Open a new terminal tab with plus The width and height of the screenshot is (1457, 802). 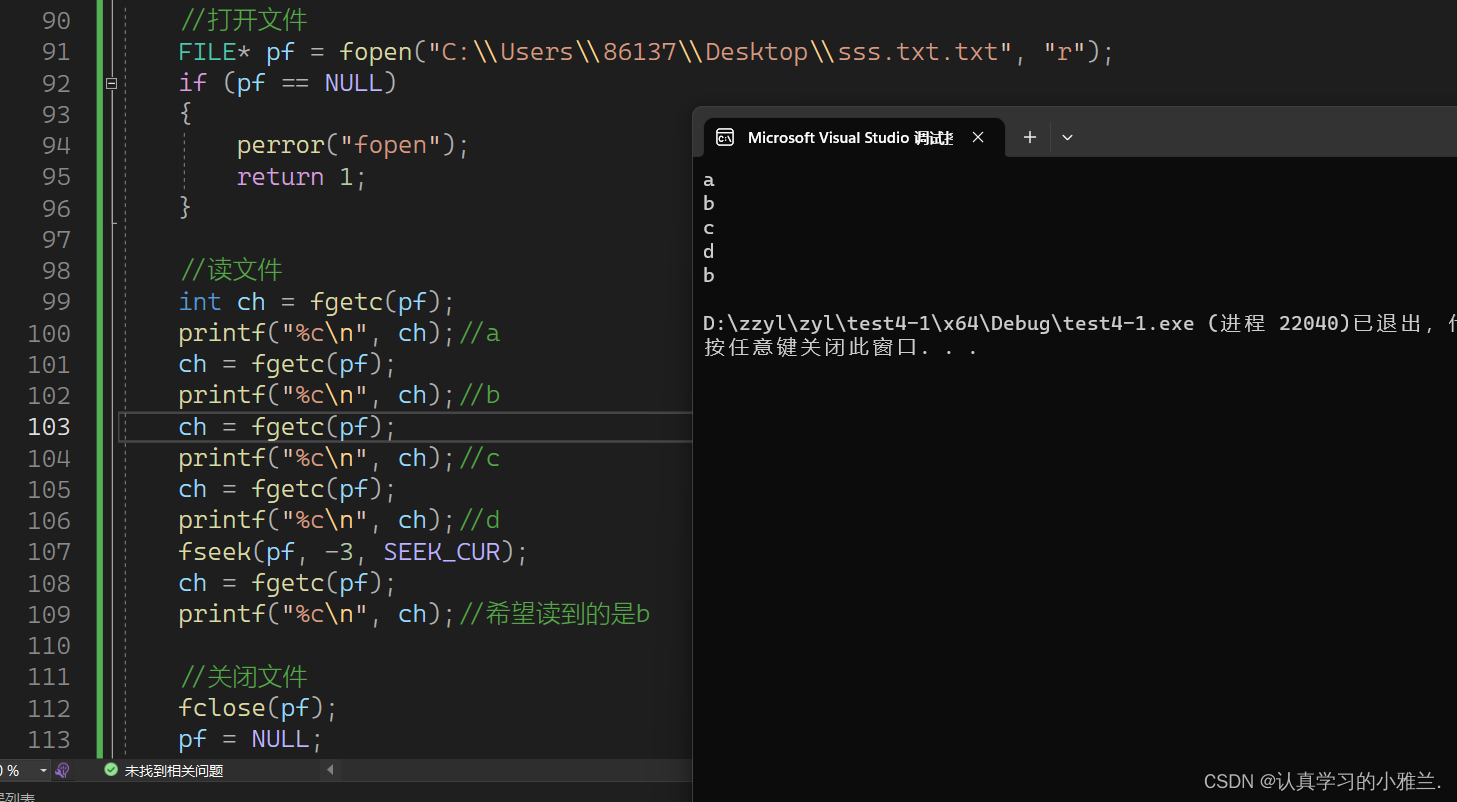1029,138
